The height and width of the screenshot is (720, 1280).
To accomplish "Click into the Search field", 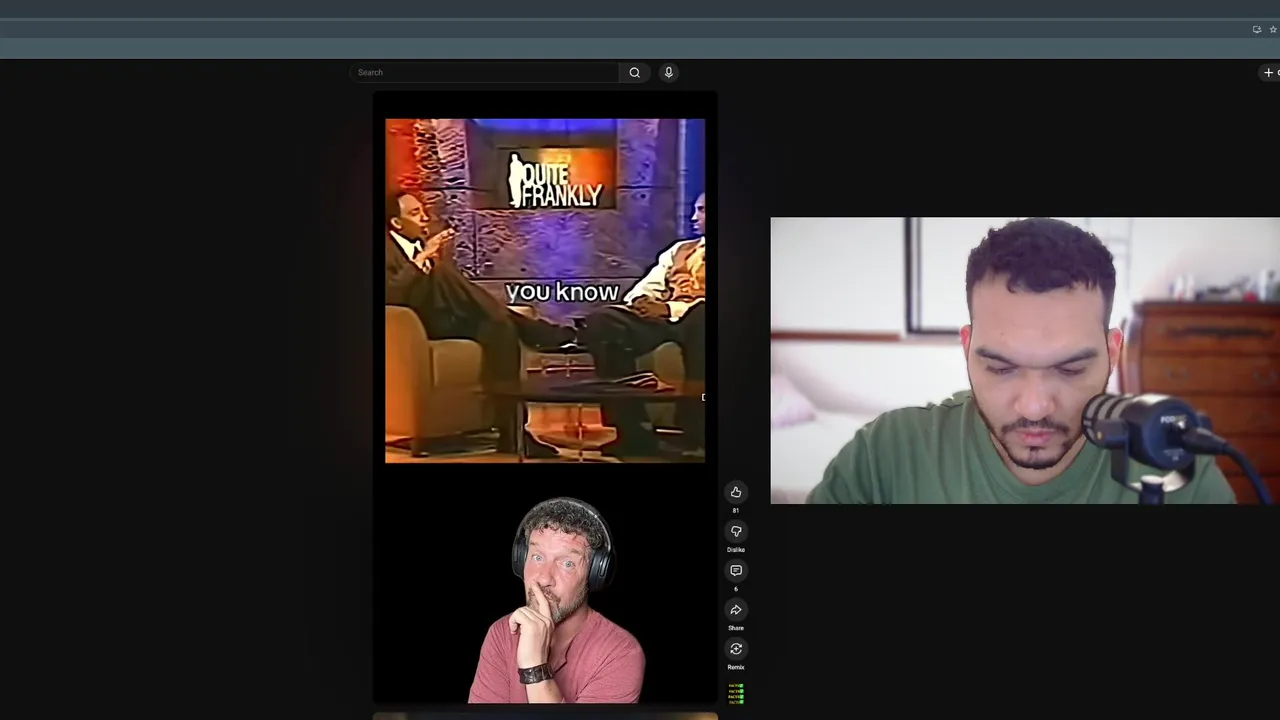I will tap(485, 72).
